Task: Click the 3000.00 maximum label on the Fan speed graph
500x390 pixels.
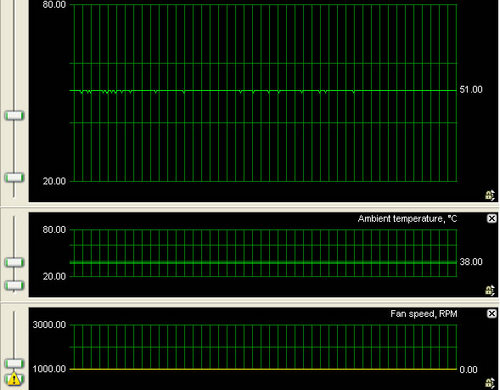Action: [x=49, y=325]
